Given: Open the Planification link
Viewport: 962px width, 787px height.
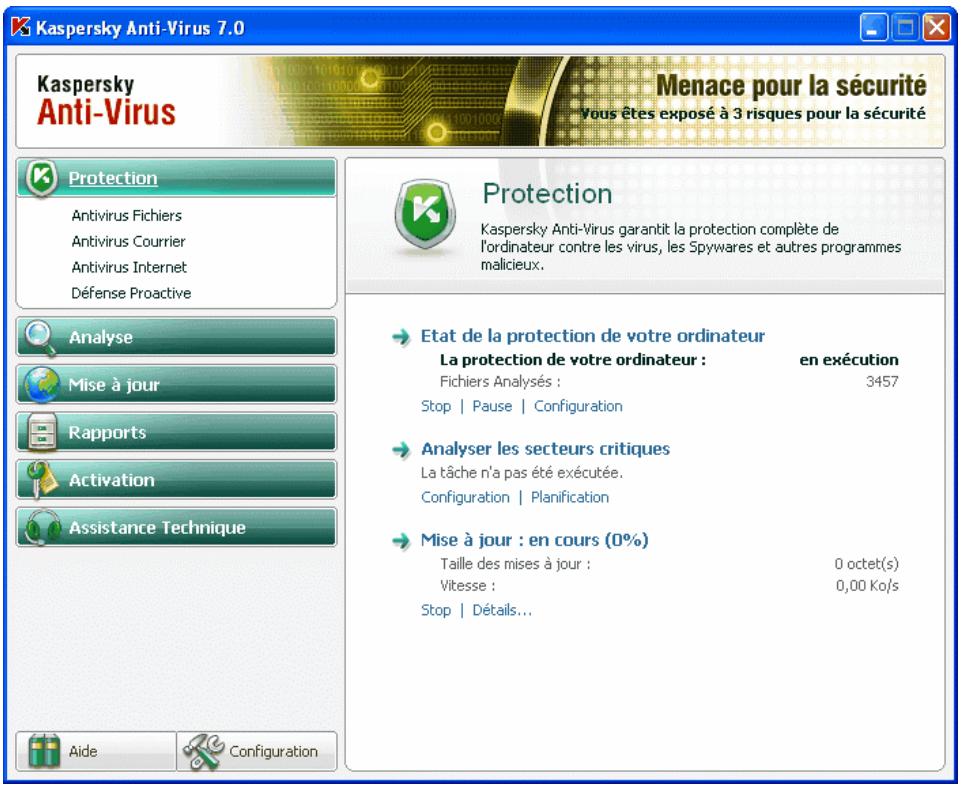Looking at the screenshot, I should (570, 497).
